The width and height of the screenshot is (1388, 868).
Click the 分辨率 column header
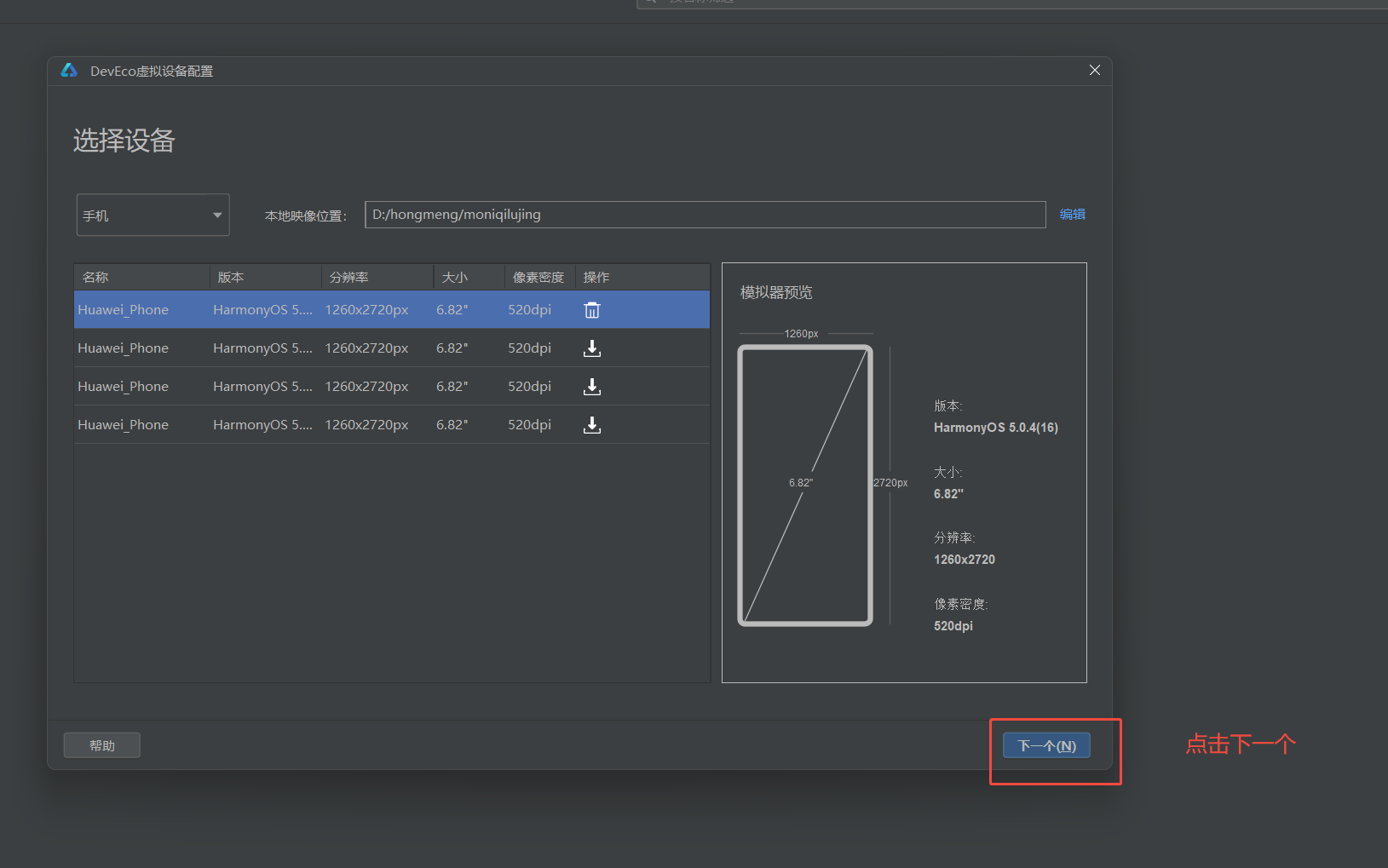tap(377, 278)
